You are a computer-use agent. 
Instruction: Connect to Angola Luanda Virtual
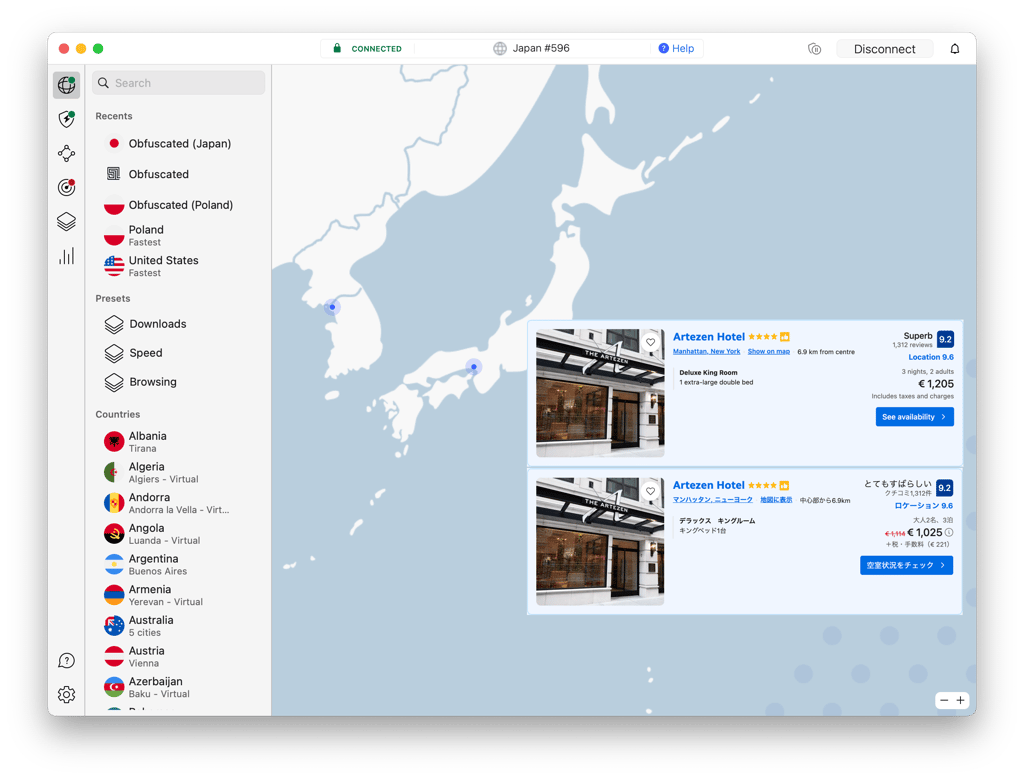178,534
